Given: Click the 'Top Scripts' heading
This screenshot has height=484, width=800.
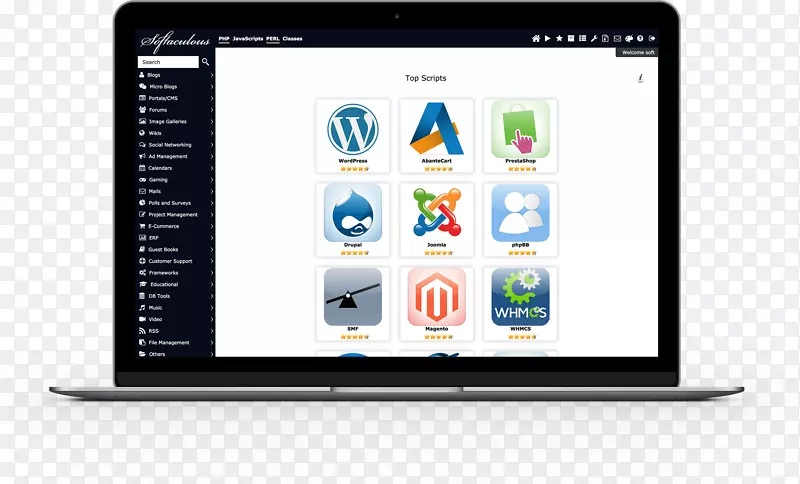Looking at the screenshot, I should click(x=426, y=78).
